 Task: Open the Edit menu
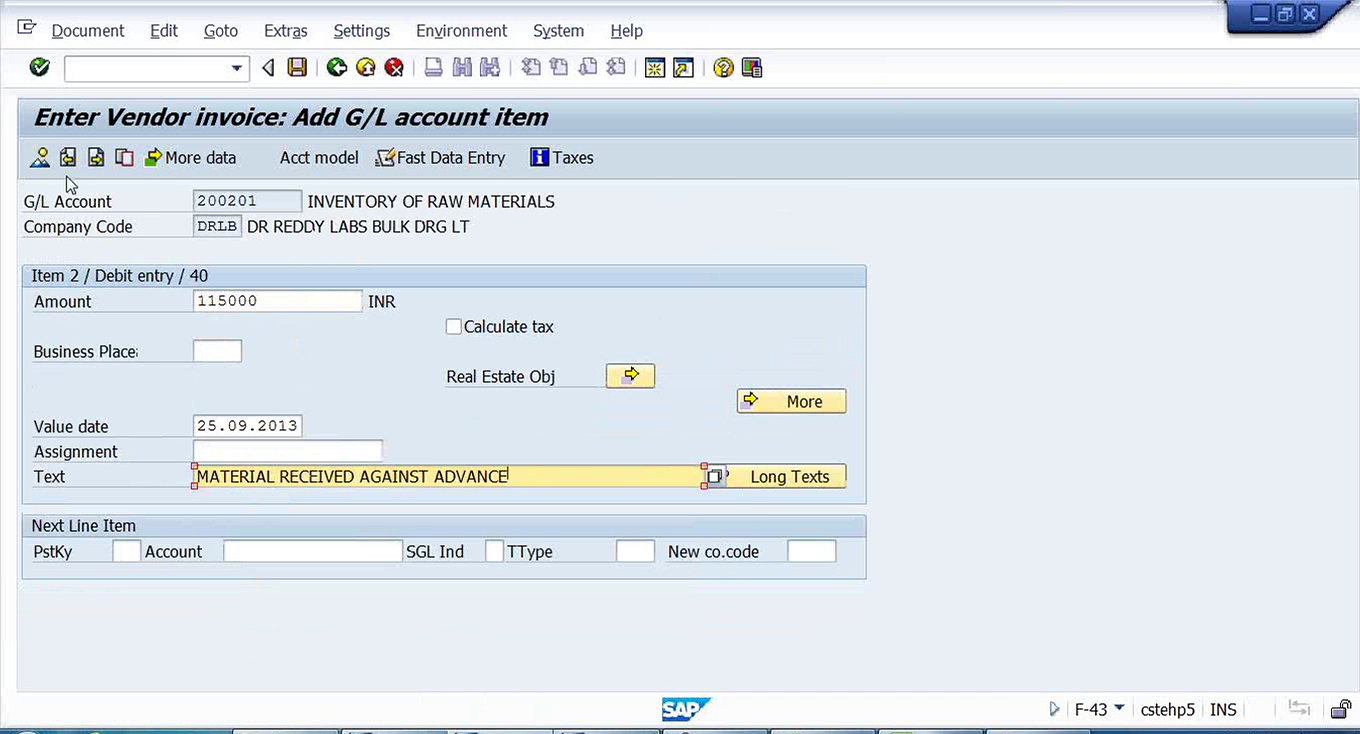click(x=164, y=30)
